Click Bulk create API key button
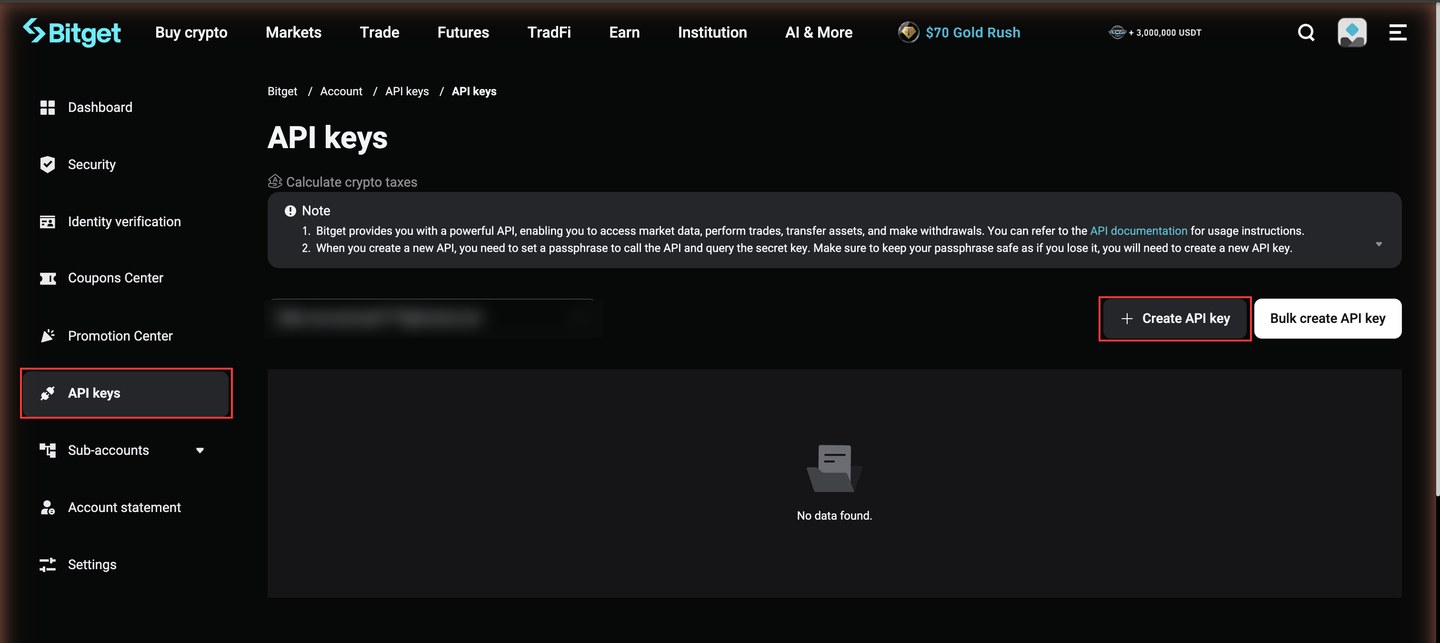This screenshot has height=643, width=1440. coord(1328,319)
